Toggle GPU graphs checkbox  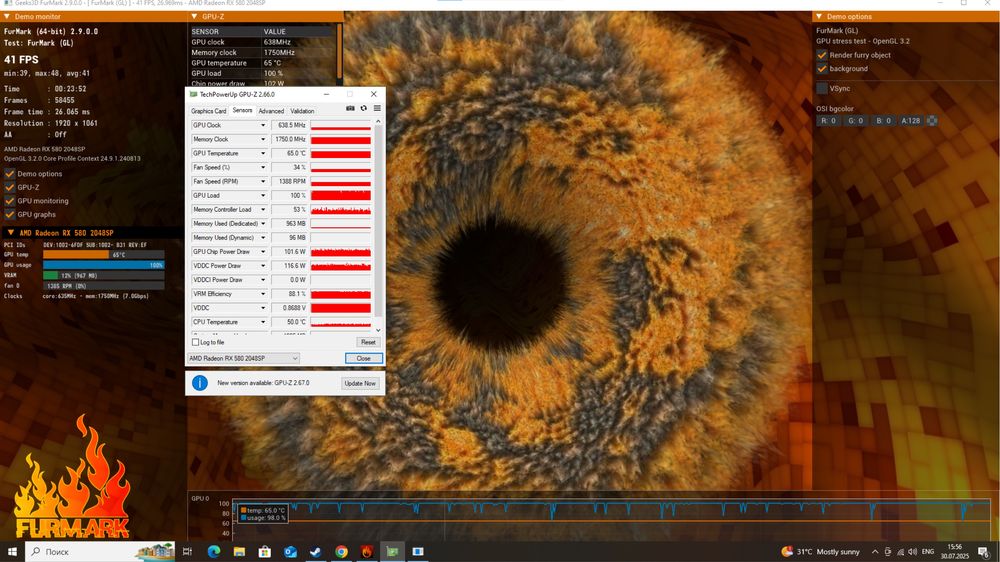[x=10, y=214]
